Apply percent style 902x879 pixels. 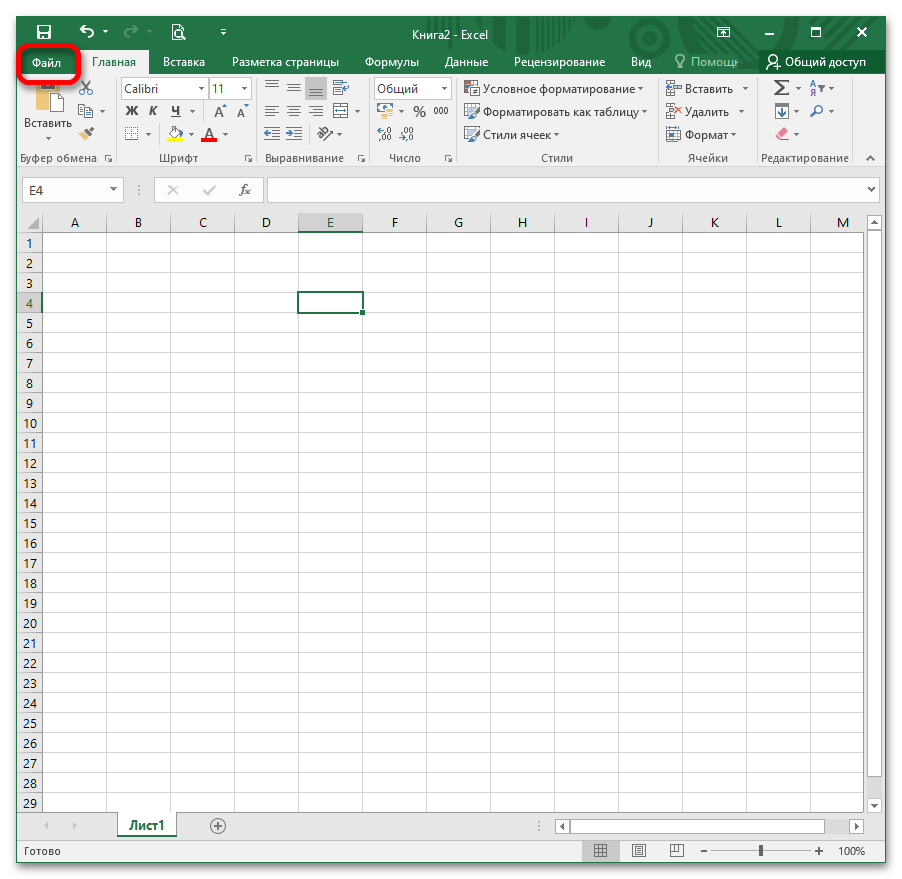(x=419, y=112)
